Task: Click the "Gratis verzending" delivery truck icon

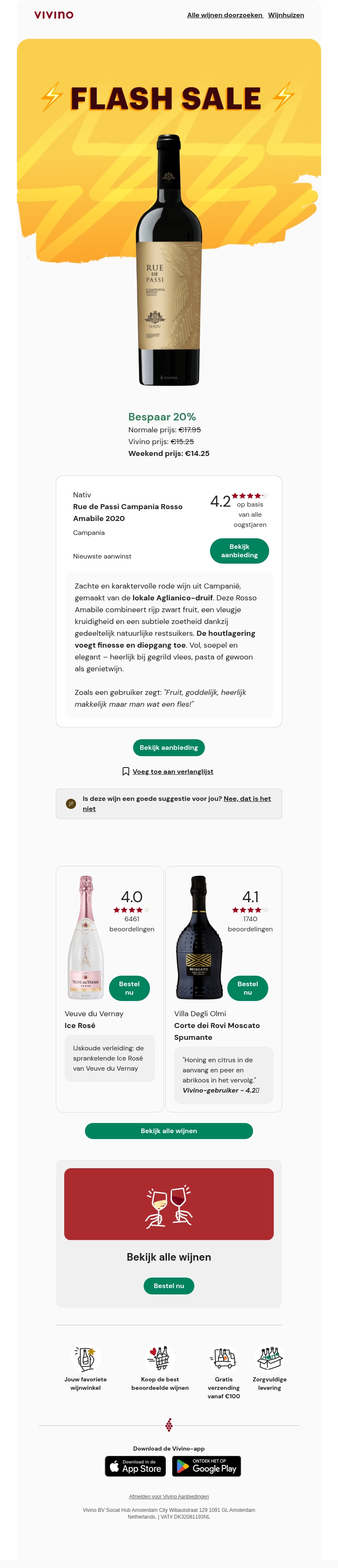Action: [x=224, y=1358]
